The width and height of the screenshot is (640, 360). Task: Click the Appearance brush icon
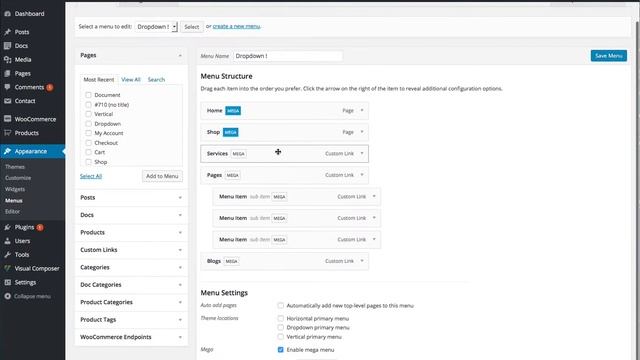pos(7,151)
